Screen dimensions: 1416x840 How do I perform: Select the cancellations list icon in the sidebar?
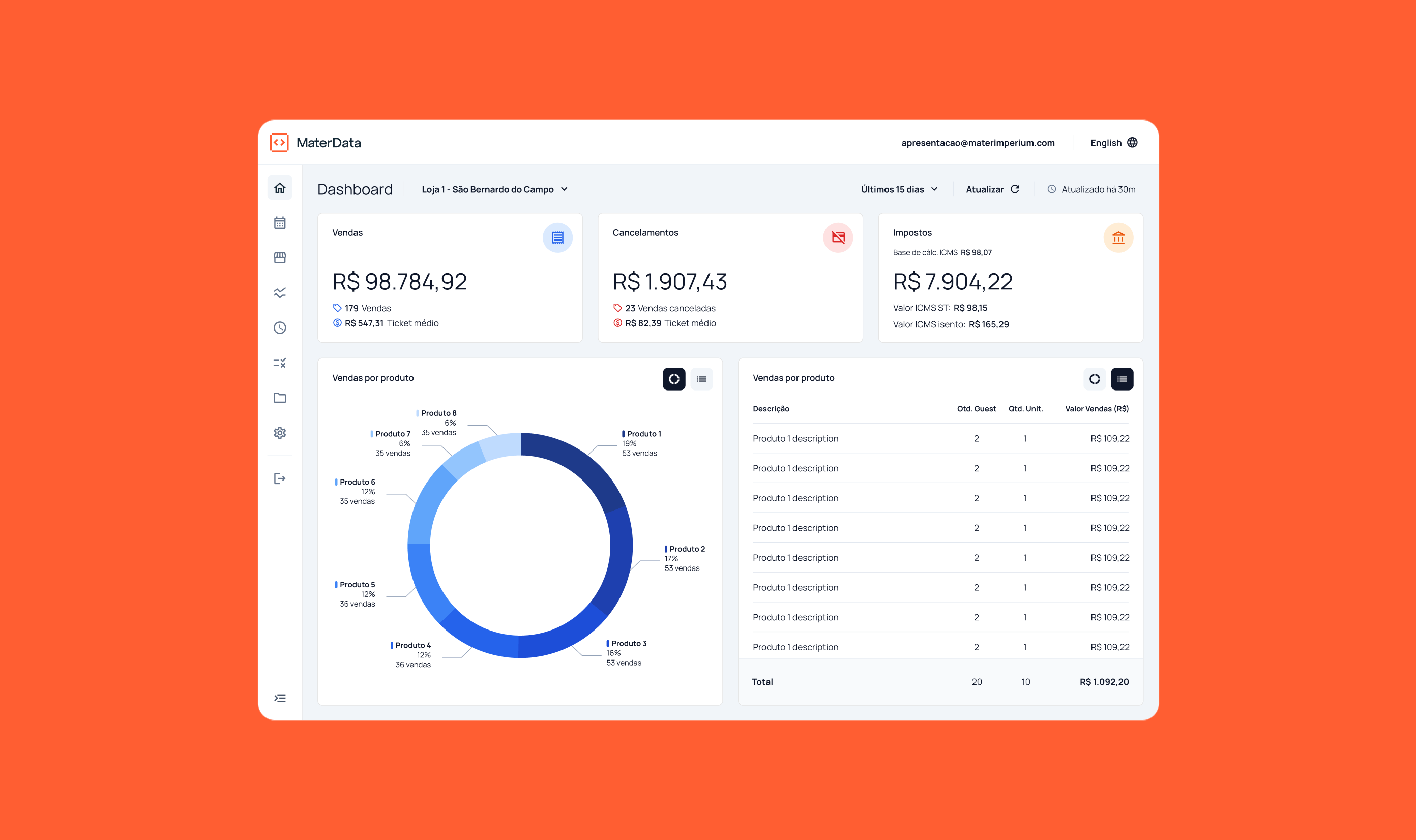280,363
